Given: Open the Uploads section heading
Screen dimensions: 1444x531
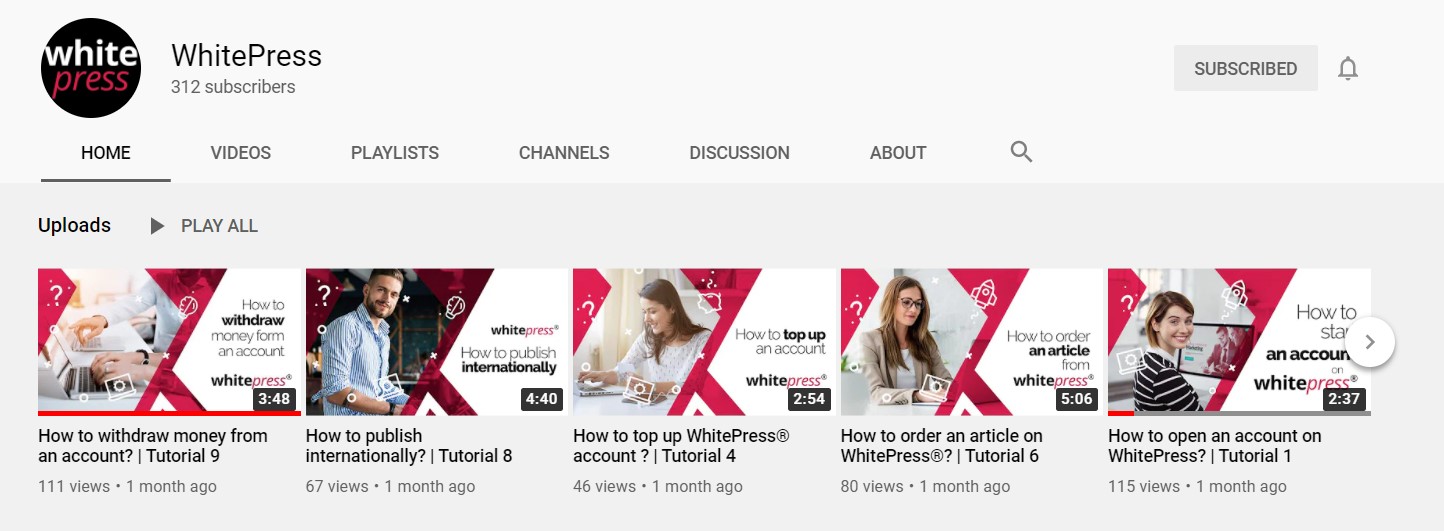Looking at the screenshot, I should (74, 226).
